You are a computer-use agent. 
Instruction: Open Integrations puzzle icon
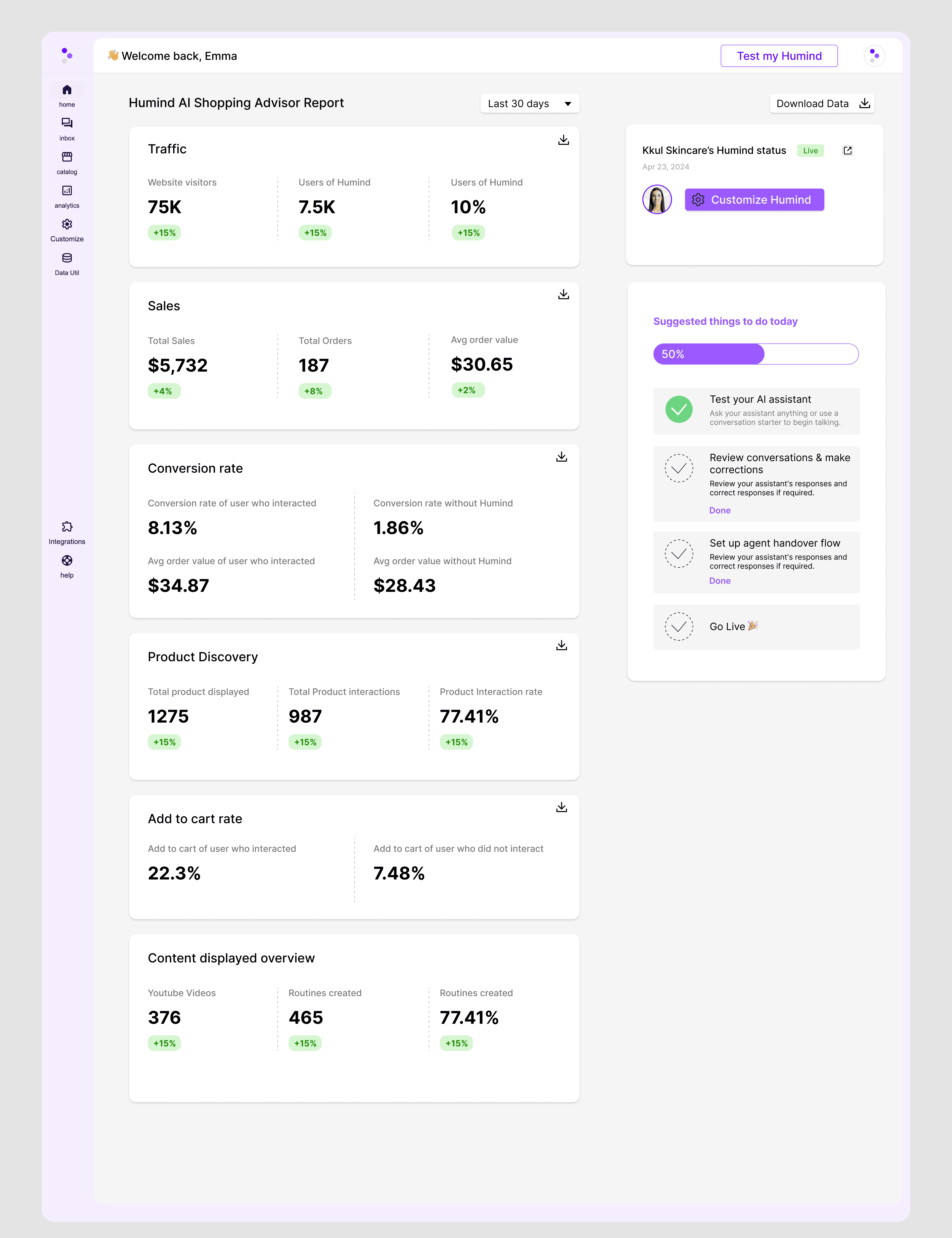pyautogui.click(x=67, y=527)
